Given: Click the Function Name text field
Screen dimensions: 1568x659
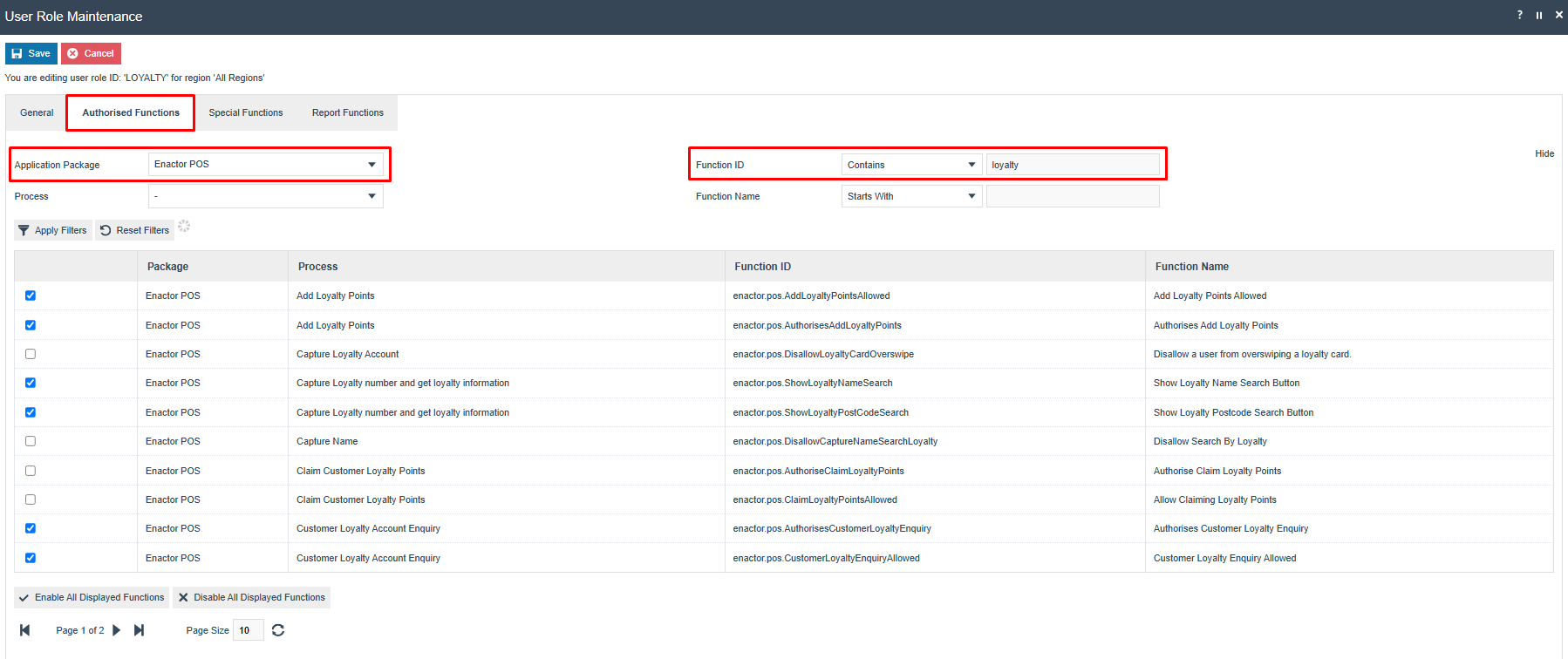Looking at the screenshot, I should click(1073, 196).
